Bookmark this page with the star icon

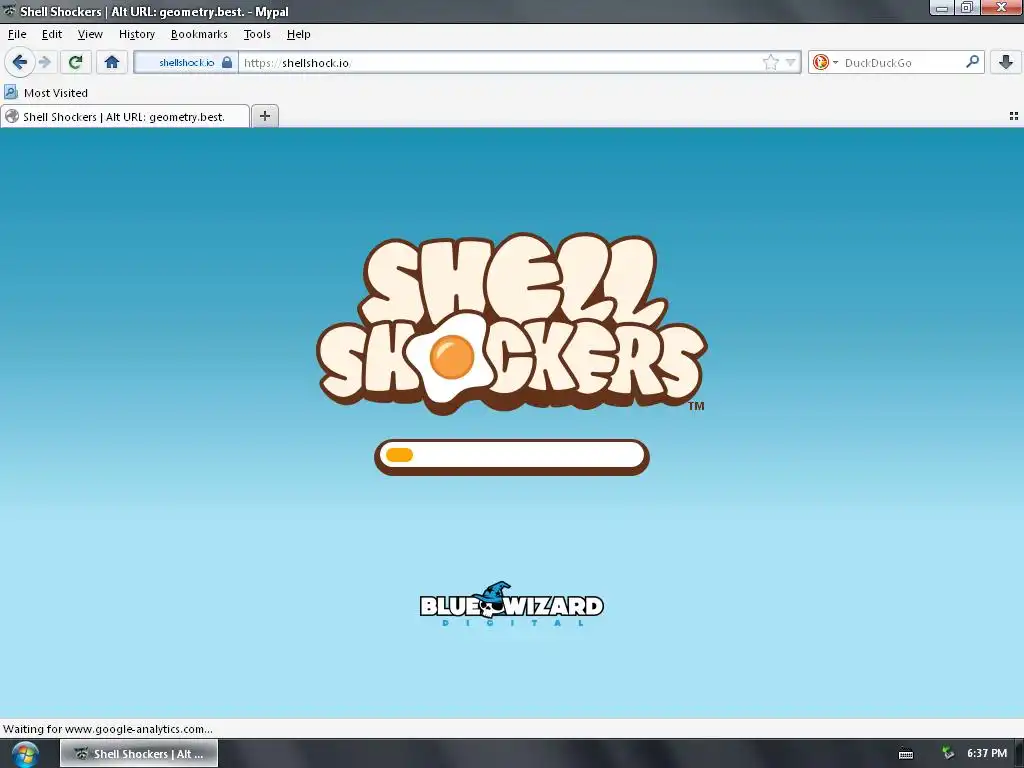click(x=771, y=63)
